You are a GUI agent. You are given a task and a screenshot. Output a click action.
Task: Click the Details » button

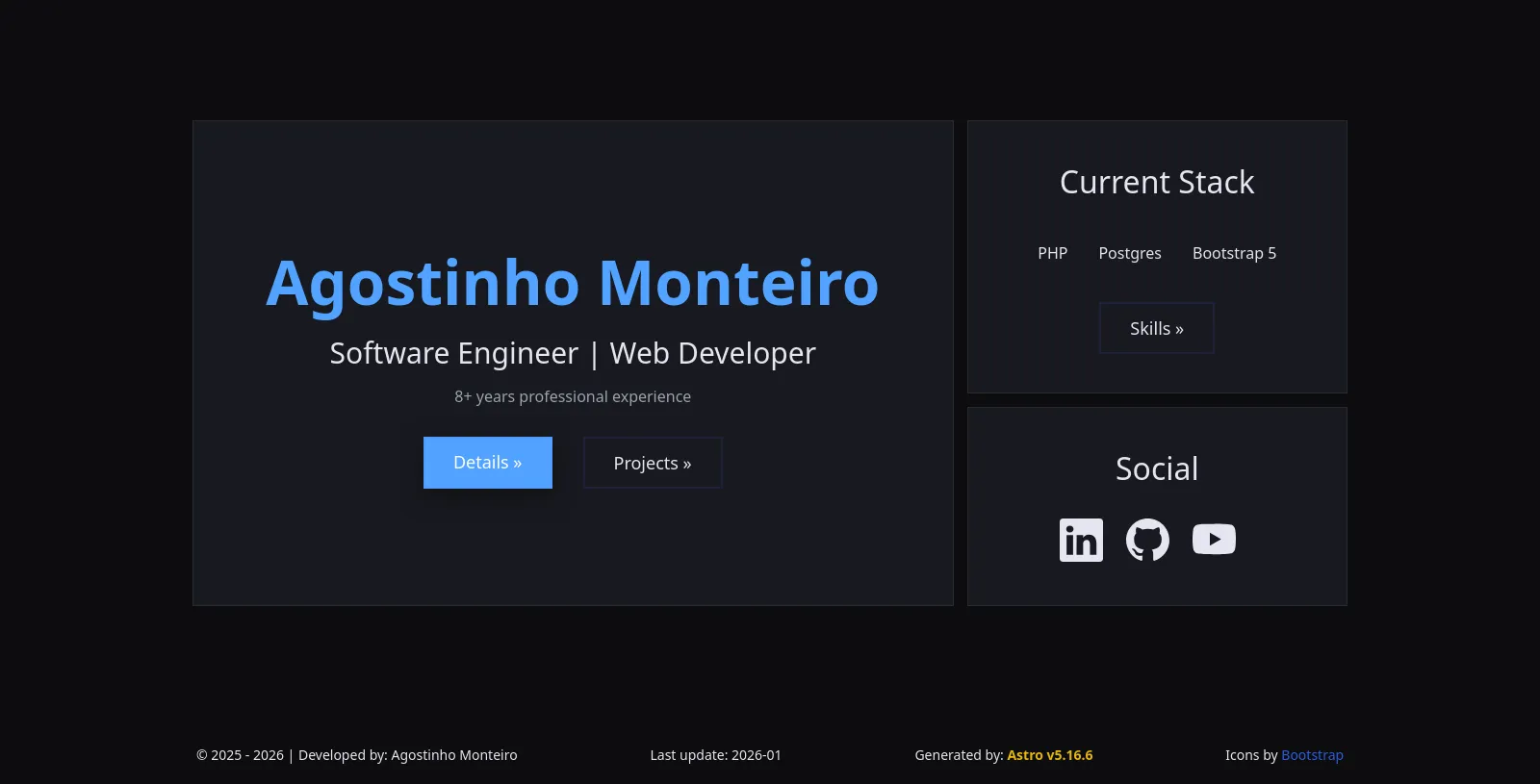[x=488, y=463]
